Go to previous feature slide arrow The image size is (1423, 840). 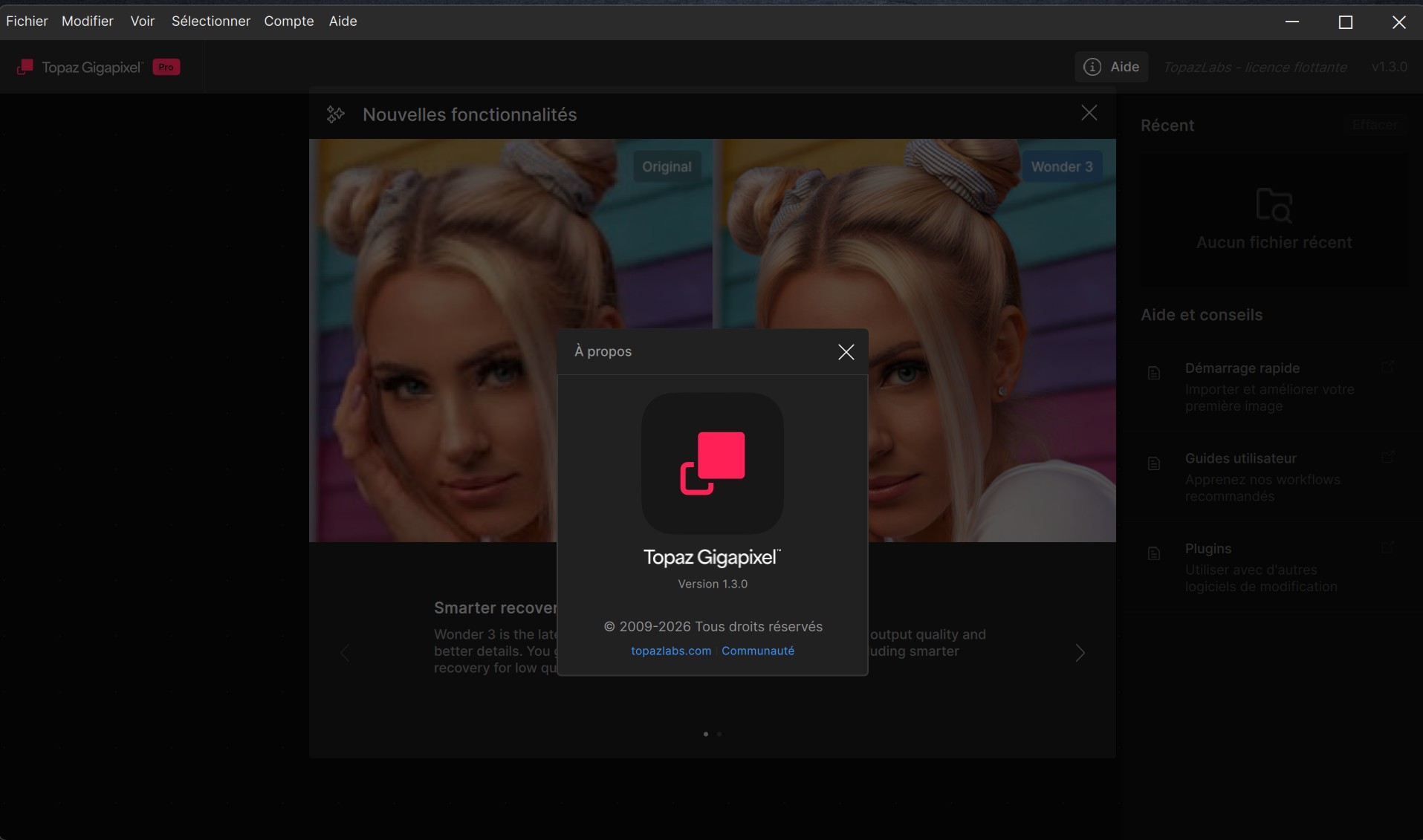pos(345,653)
